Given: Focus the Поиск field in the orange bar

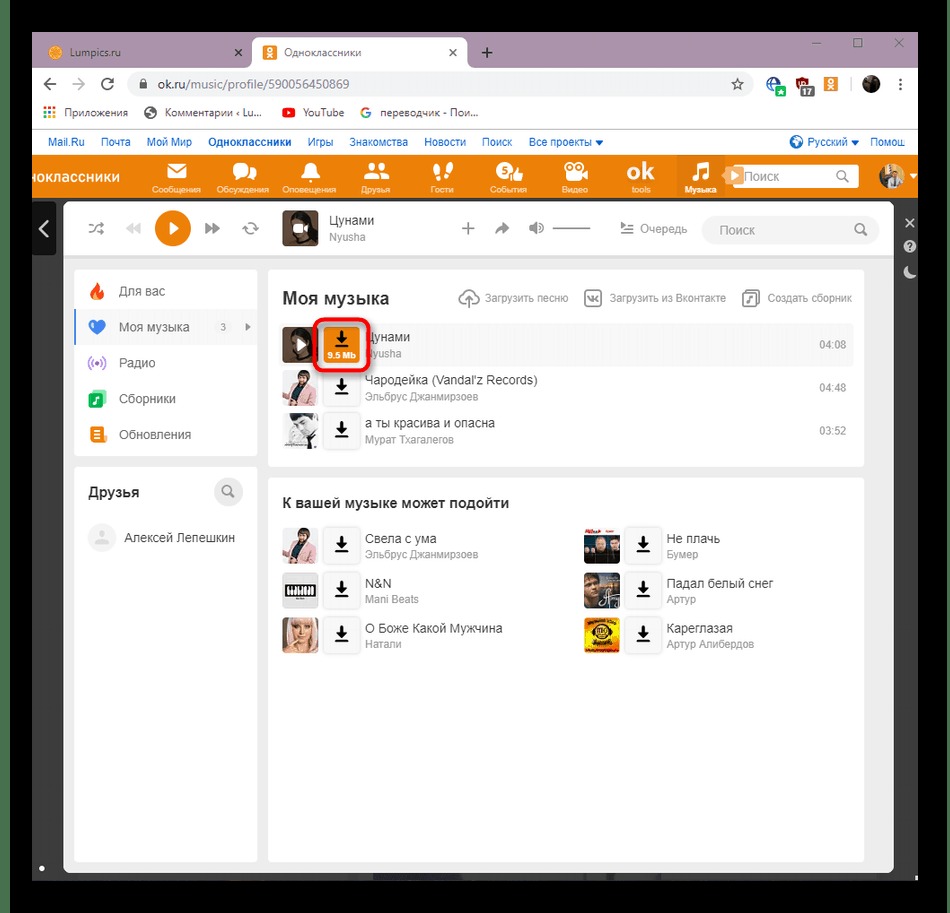Looking at the screenshot, I should point(795,176).
